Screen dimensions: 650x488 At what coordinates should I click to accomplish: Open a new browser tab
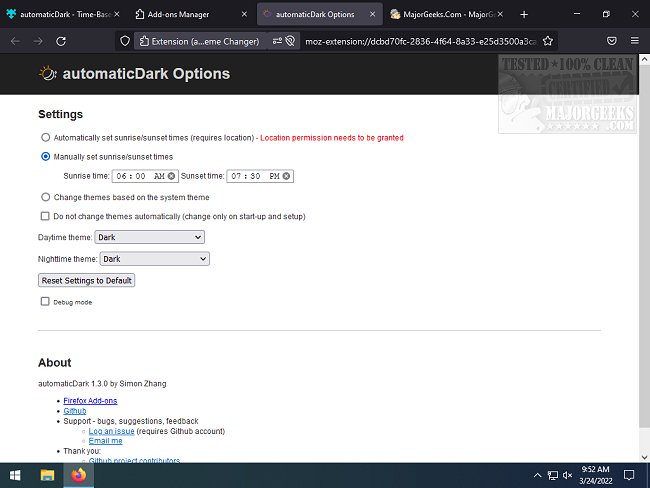point(524,15)
